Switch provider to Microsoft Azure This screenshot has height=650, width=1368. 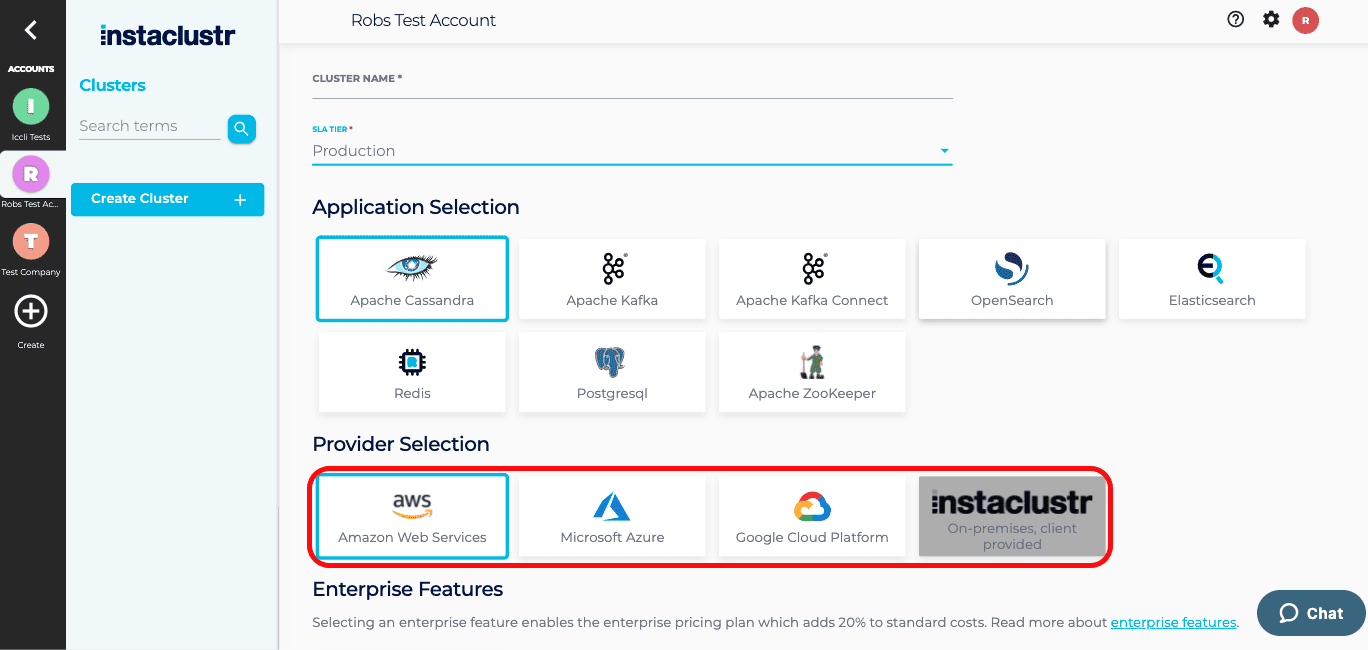[612, 516]
